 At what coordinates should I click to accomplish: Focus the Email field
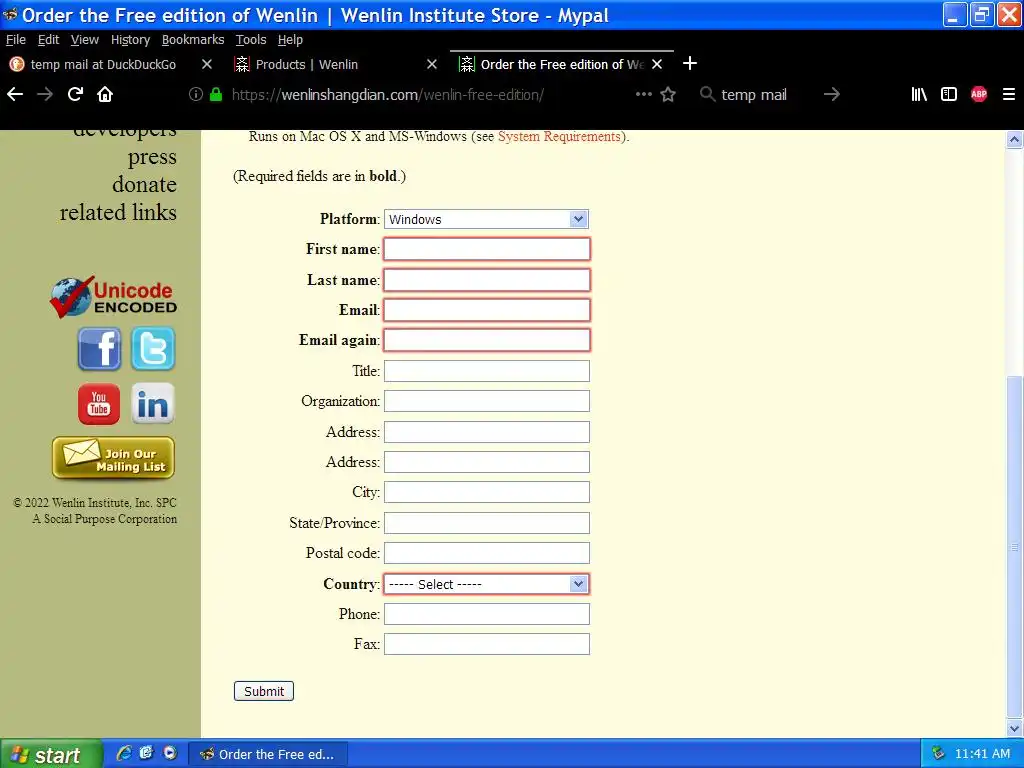tap(487, 310)
